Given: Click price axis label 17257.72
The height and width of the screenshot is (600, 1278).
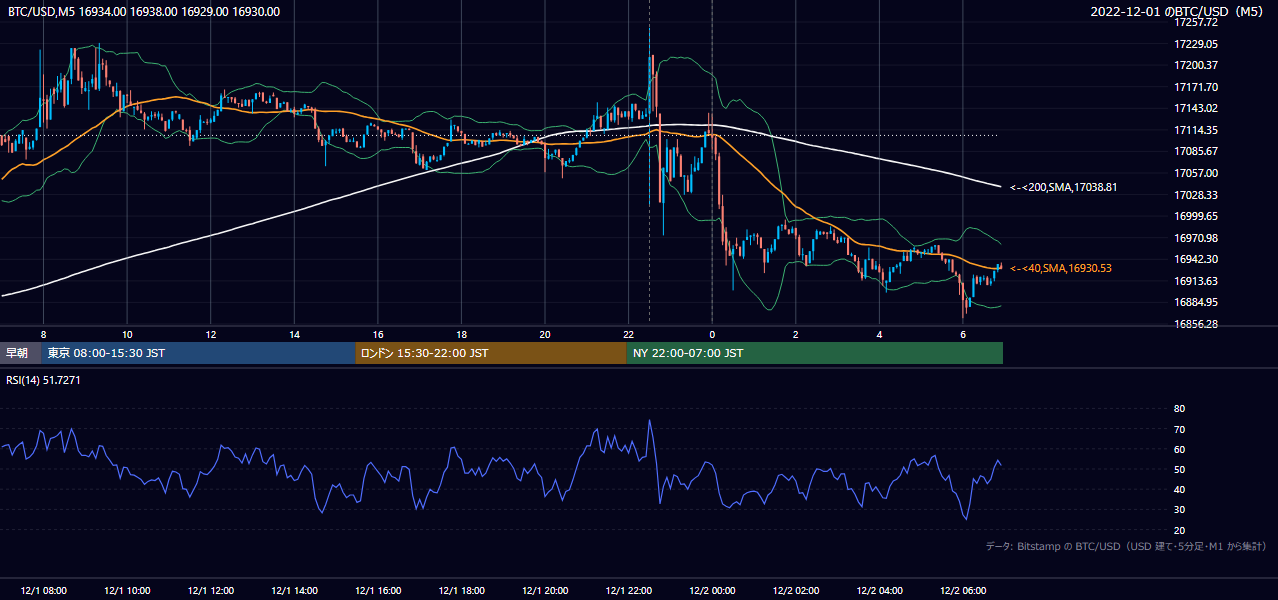Looking at the screenshot, I should pos(1196,22).
